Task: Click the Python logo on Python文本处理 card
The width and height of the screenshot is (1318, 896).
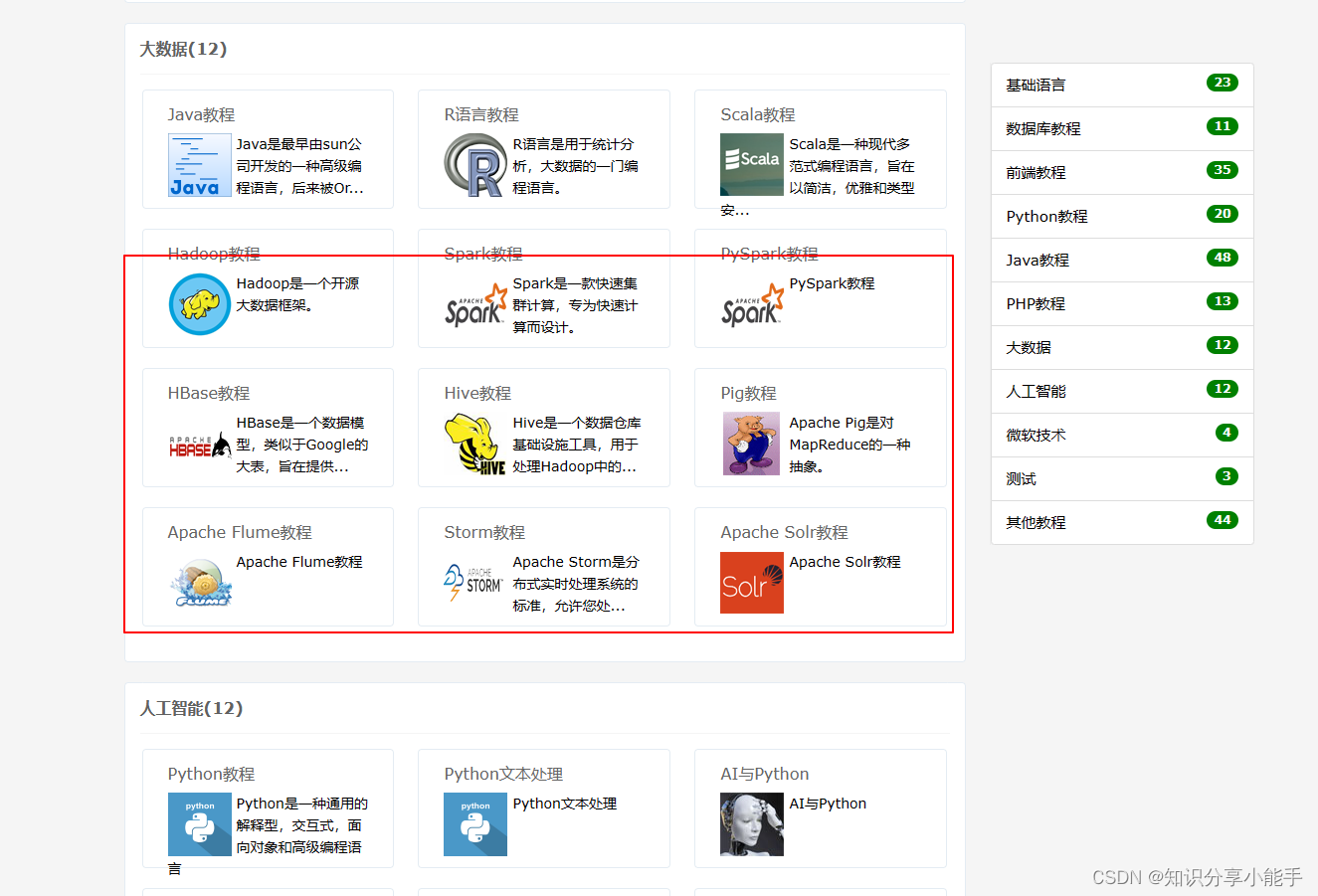Action: click(x=474, y=823)
